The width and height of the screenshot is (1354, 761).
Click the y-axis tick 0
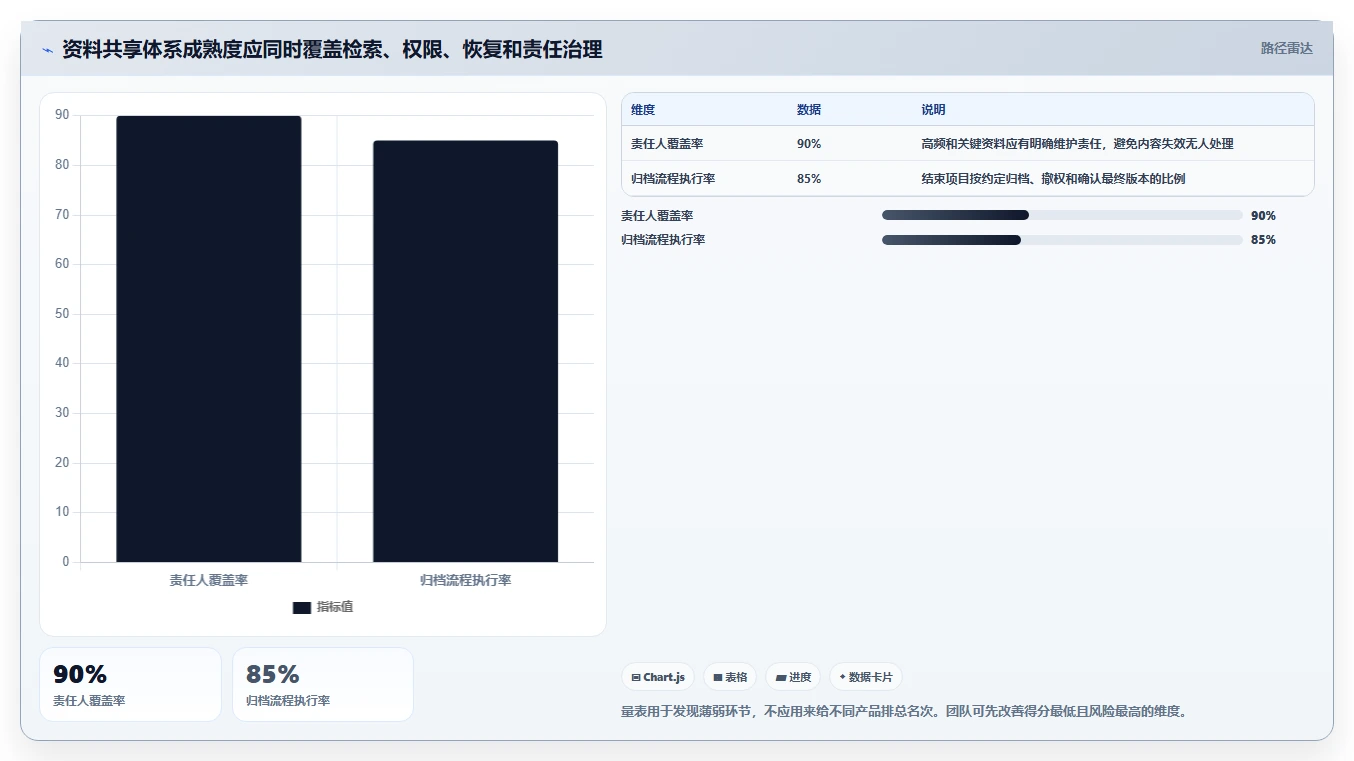pos(66,562)
